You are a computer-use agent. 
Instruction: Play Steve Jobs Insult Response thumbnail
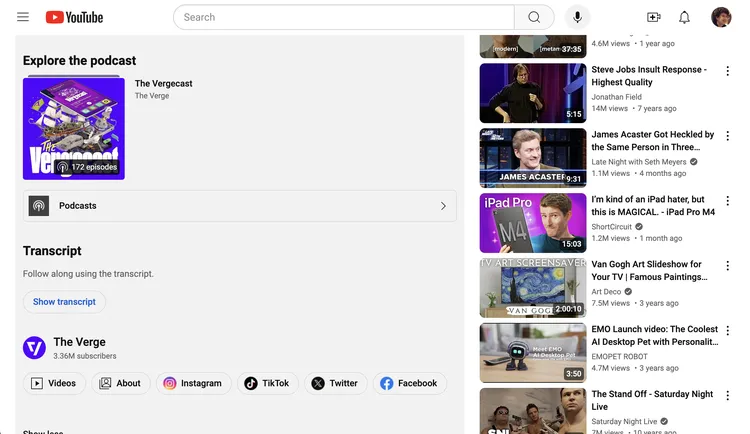(533, 93)
